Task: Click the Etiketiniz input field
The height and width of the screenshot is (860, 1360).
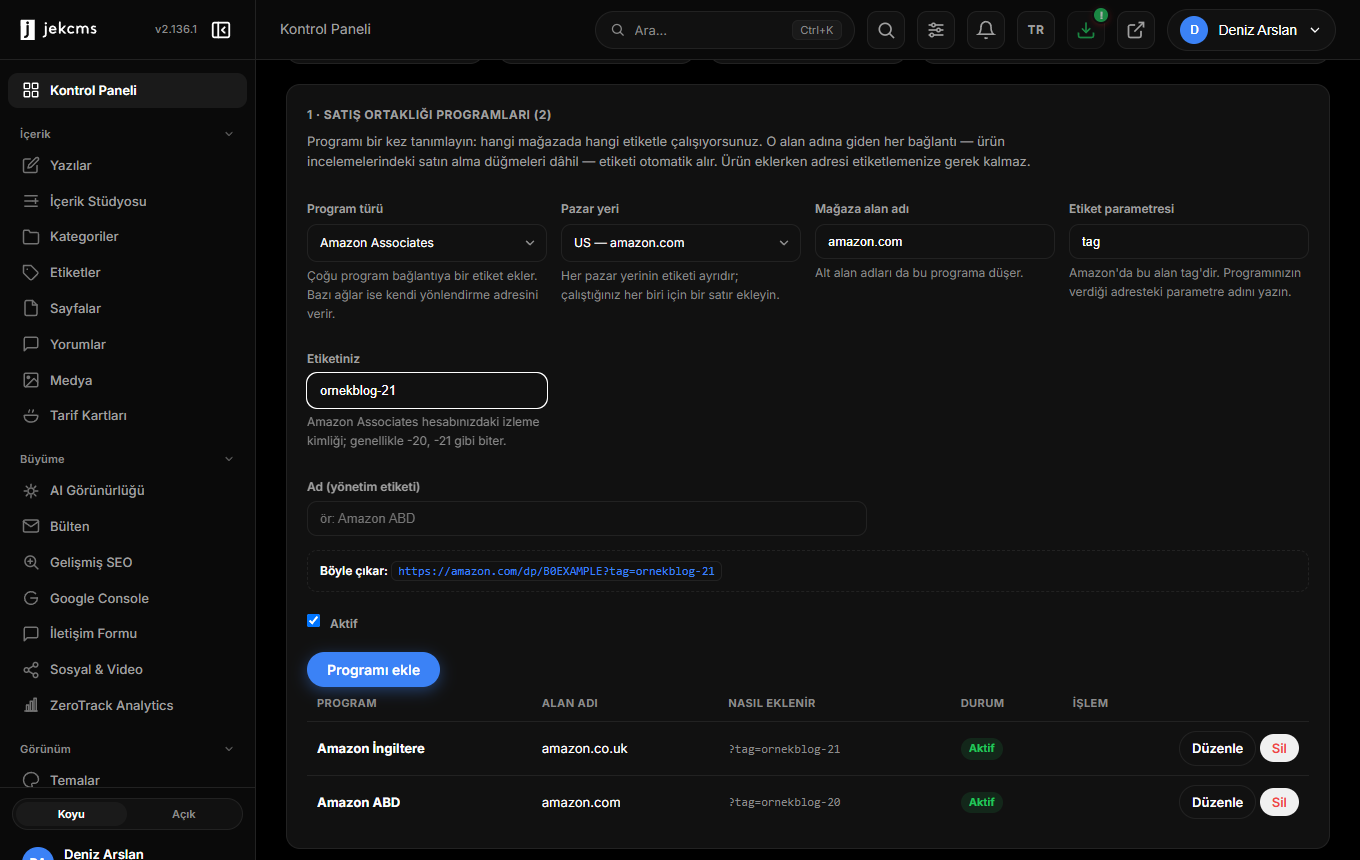Action: (427, 390)
